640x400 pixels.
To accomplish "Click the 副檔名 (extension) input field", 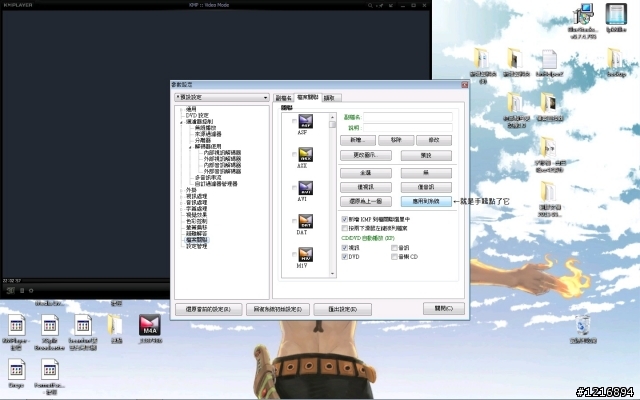I will (408, 117).
